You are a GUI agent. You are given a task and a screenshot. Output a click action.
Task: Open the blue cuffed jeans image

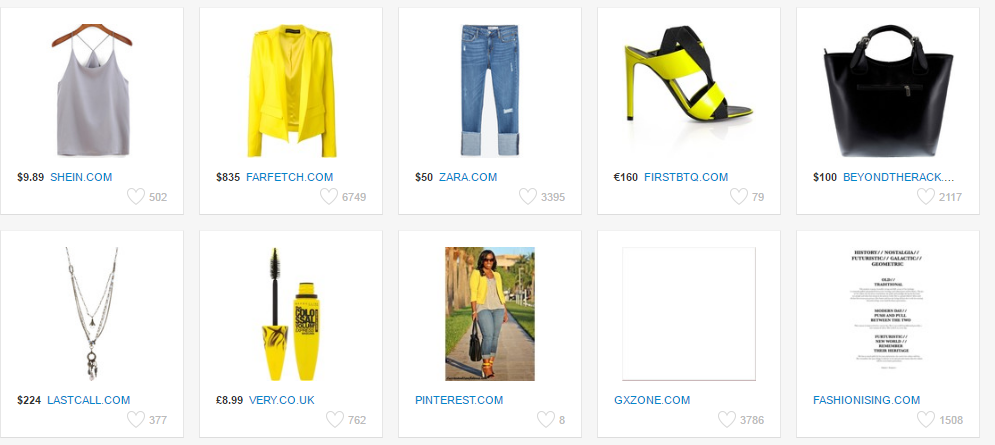[489, 91]
